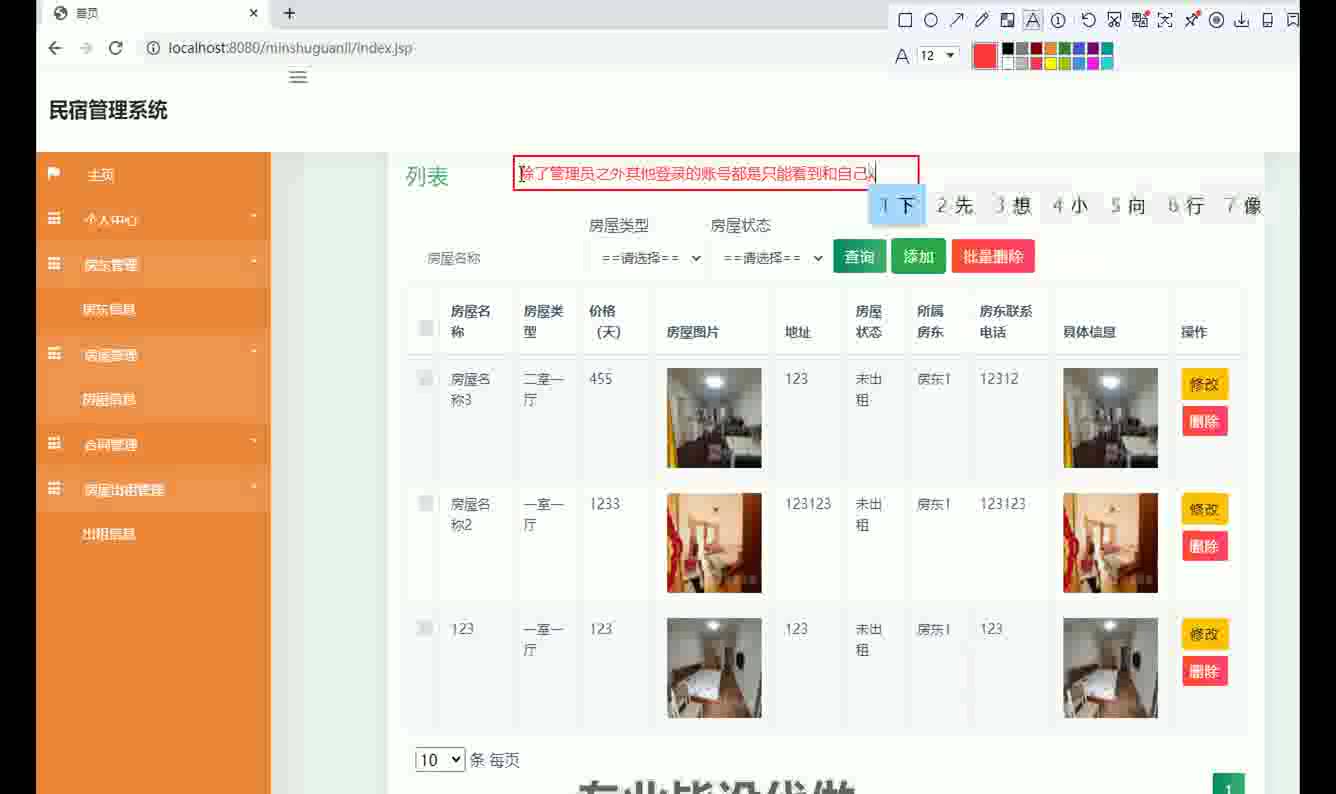Check the checkbox for house 123 row

(x=426, y=628)
